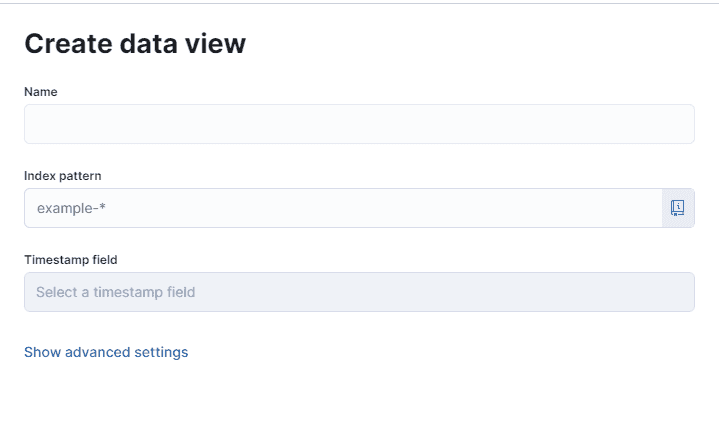The image size is (719, 444).
Task: Click the 'Create data view' heading
Action: tap(135, 43)
